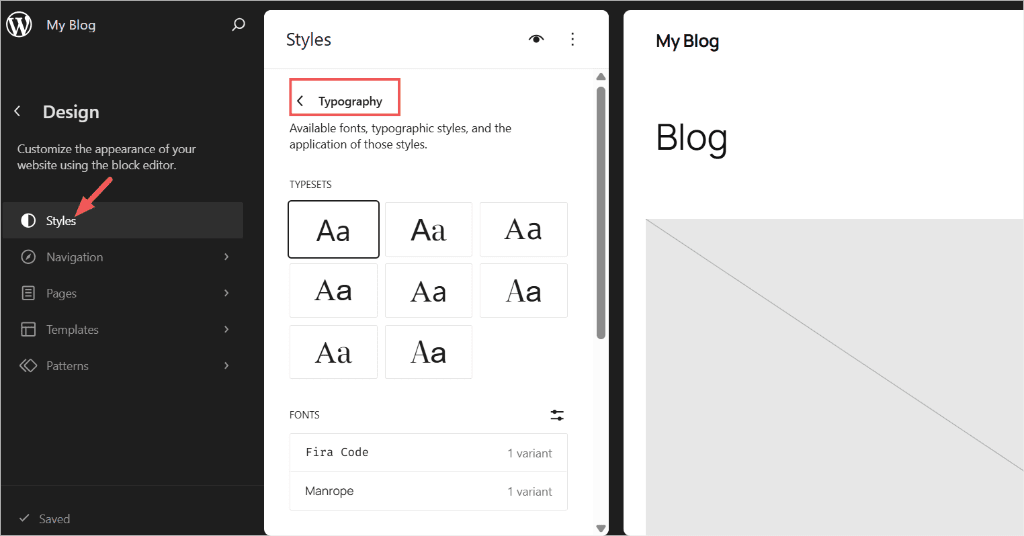1024x536 pixels.
Task: Select the first typeset in row two
Action: 334,291
